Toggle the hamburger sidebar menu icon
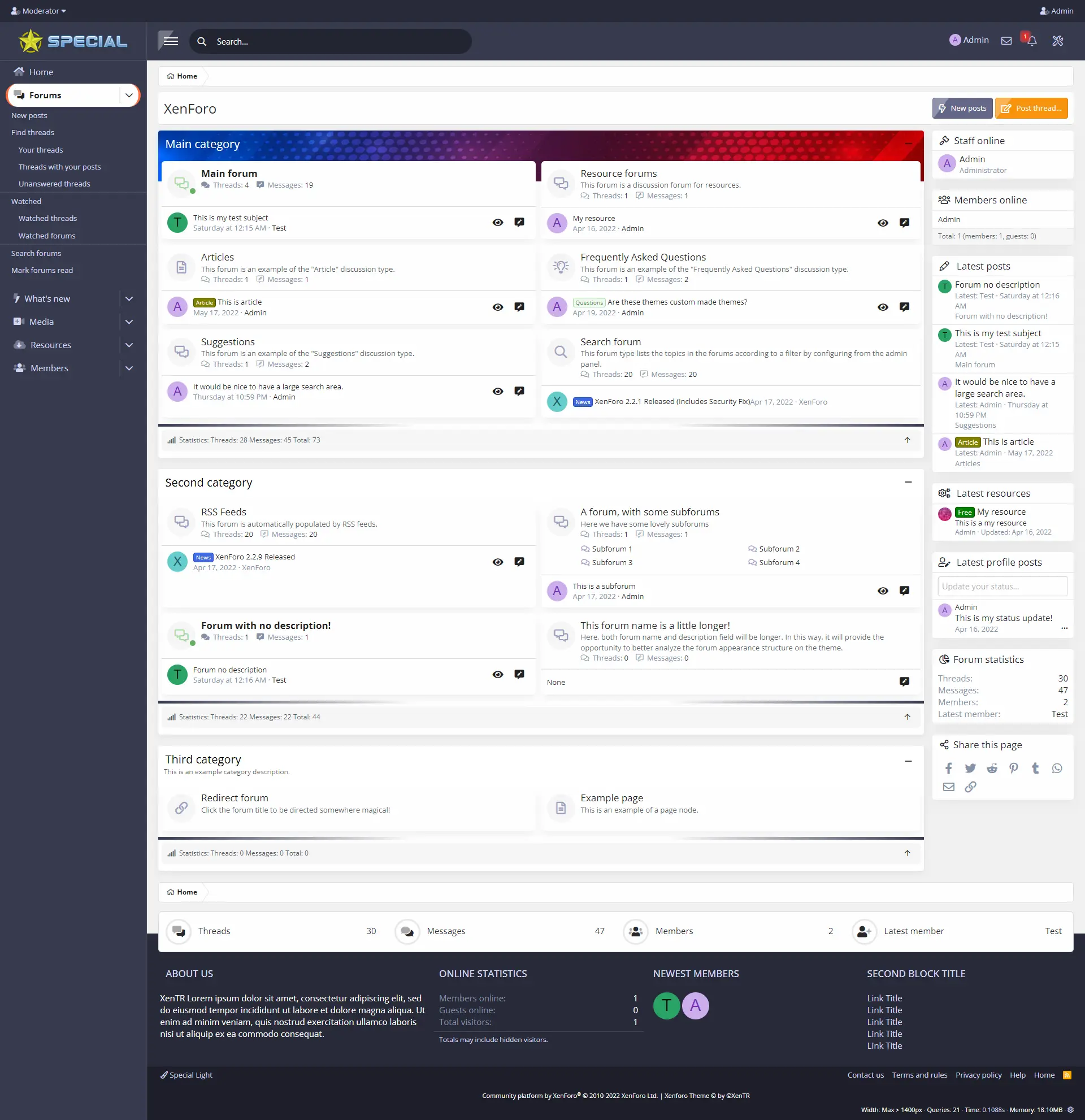This screenshot has width=1085, height=1120. [x=171, y=41]
